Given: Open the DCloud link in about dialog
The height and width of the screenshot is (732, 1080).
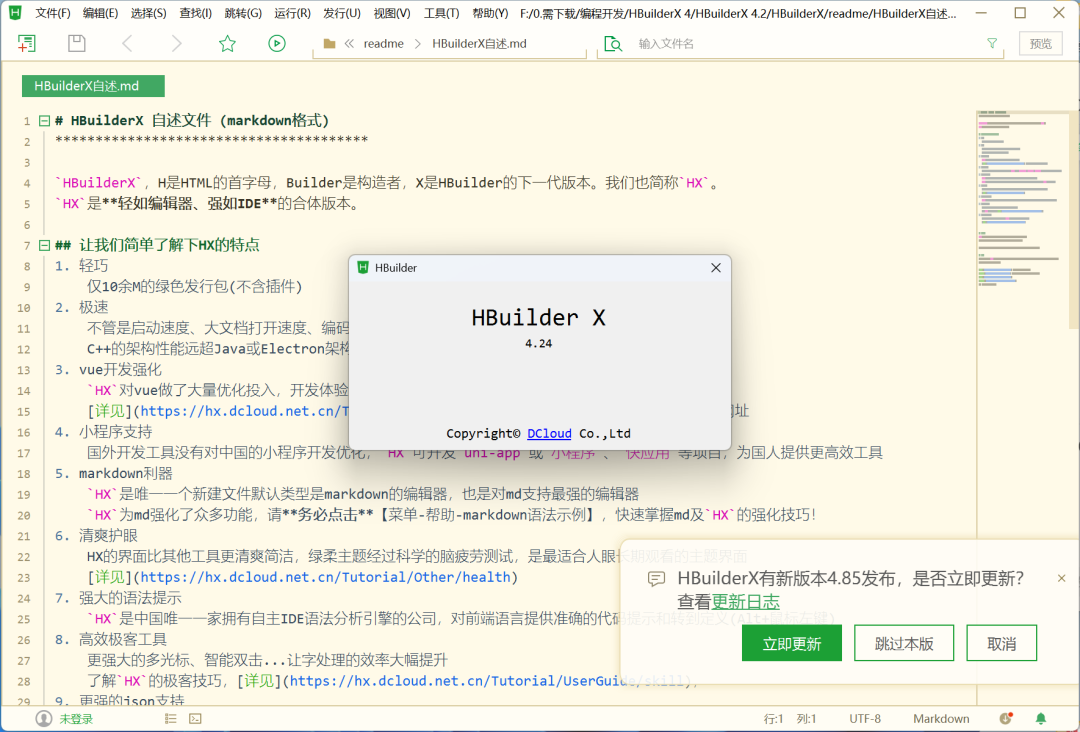Looking at the screenshot, I should point(549,433).
